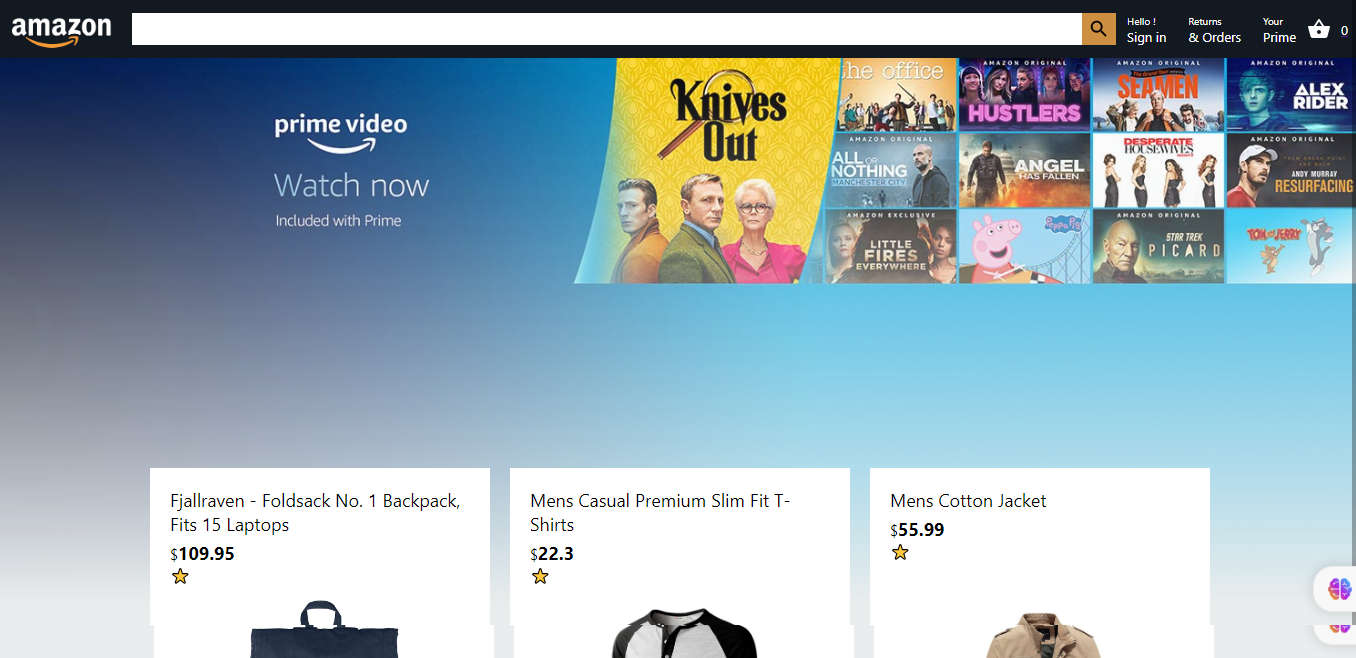Screen dimensions: 1356x658
Task: Focus the search input field
Action: click(607, 29)
